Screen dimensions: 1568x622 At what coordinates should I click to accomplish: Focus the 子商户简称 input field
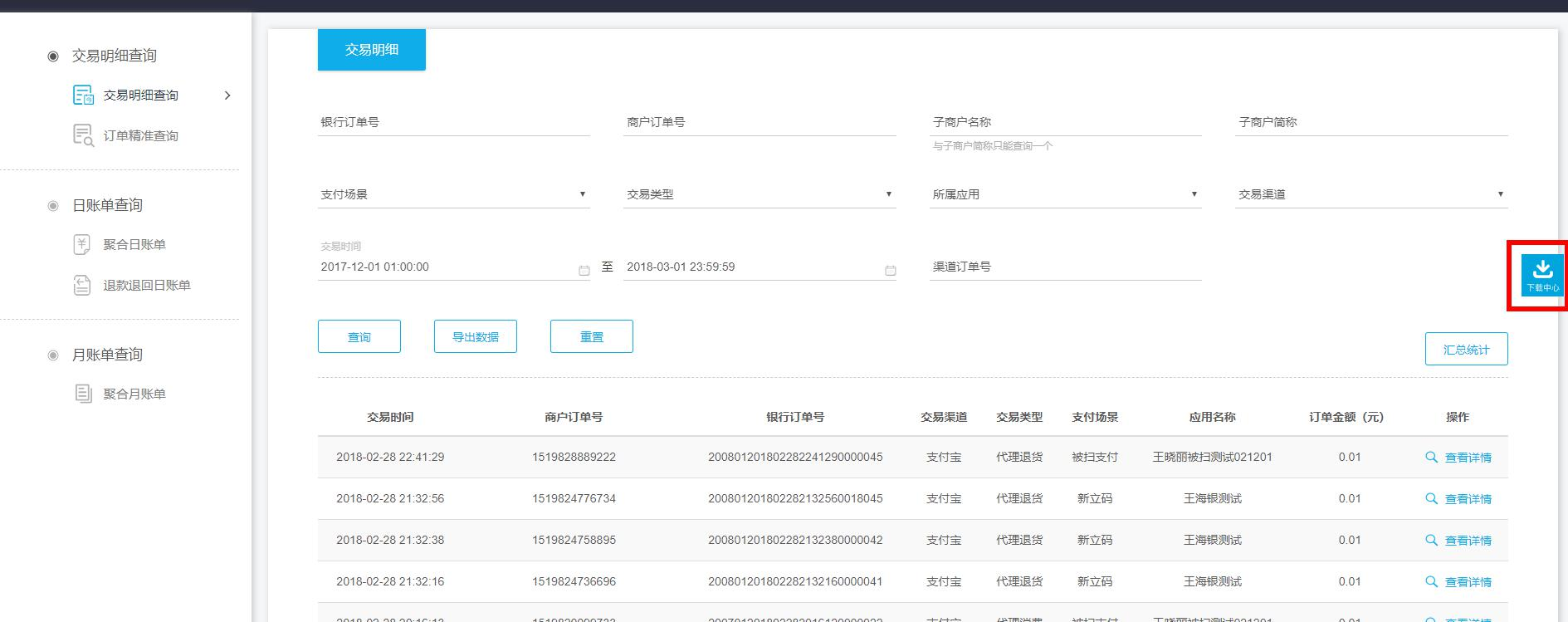pos(1371,122)
